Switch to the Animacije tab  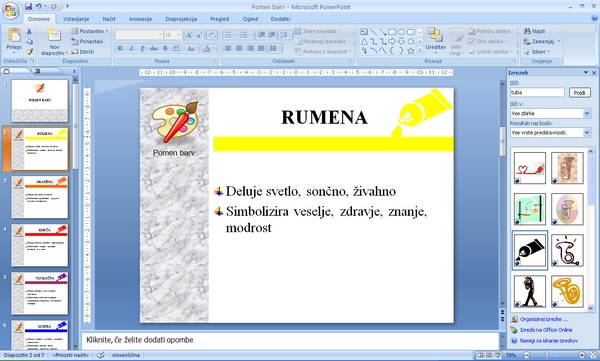click(140, 19)
